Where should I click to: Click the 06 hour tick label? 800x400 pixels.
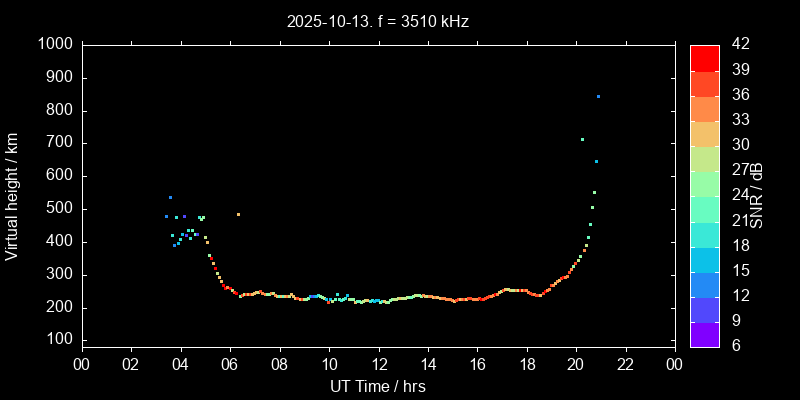coord(230,365)
